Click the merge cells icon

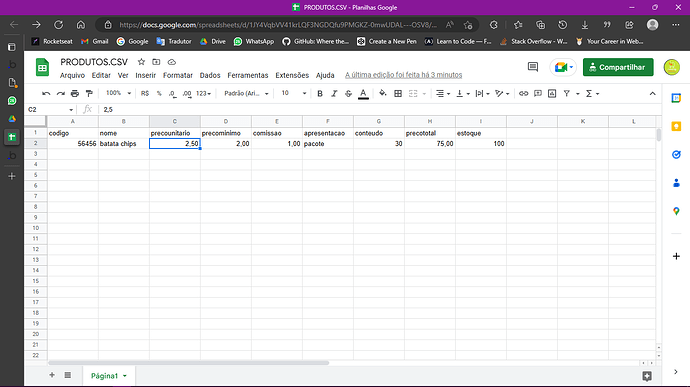413,93
